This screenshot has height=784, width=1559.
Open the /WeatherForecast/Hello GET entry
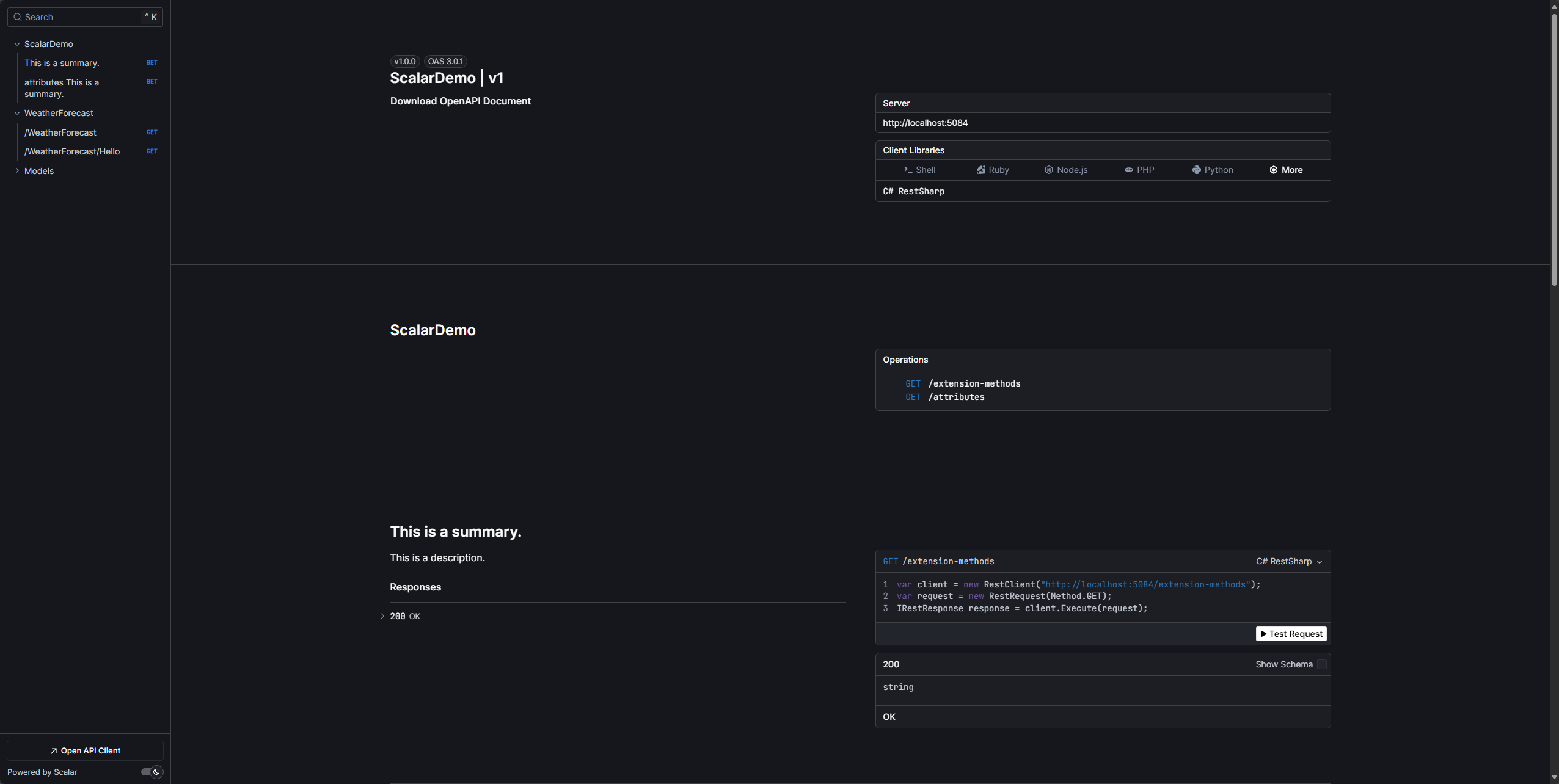(72, 151)
